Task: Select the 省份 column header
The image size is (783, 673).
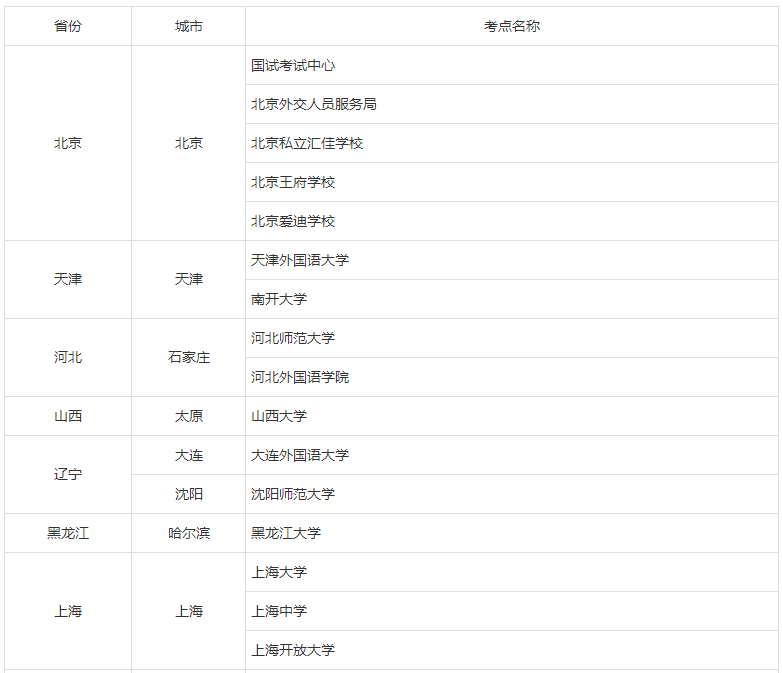Action: pos(68,26)
